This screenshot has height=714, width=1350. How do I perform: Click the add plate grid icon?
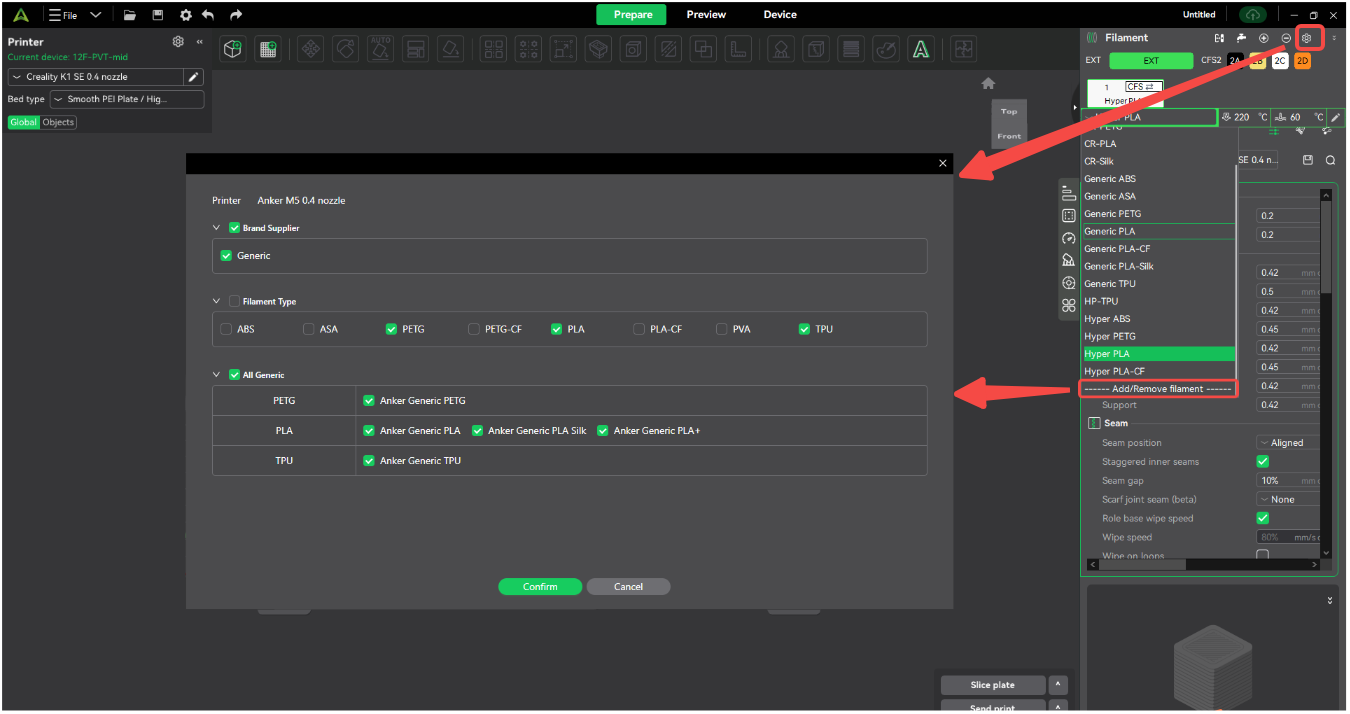(267, 48)
